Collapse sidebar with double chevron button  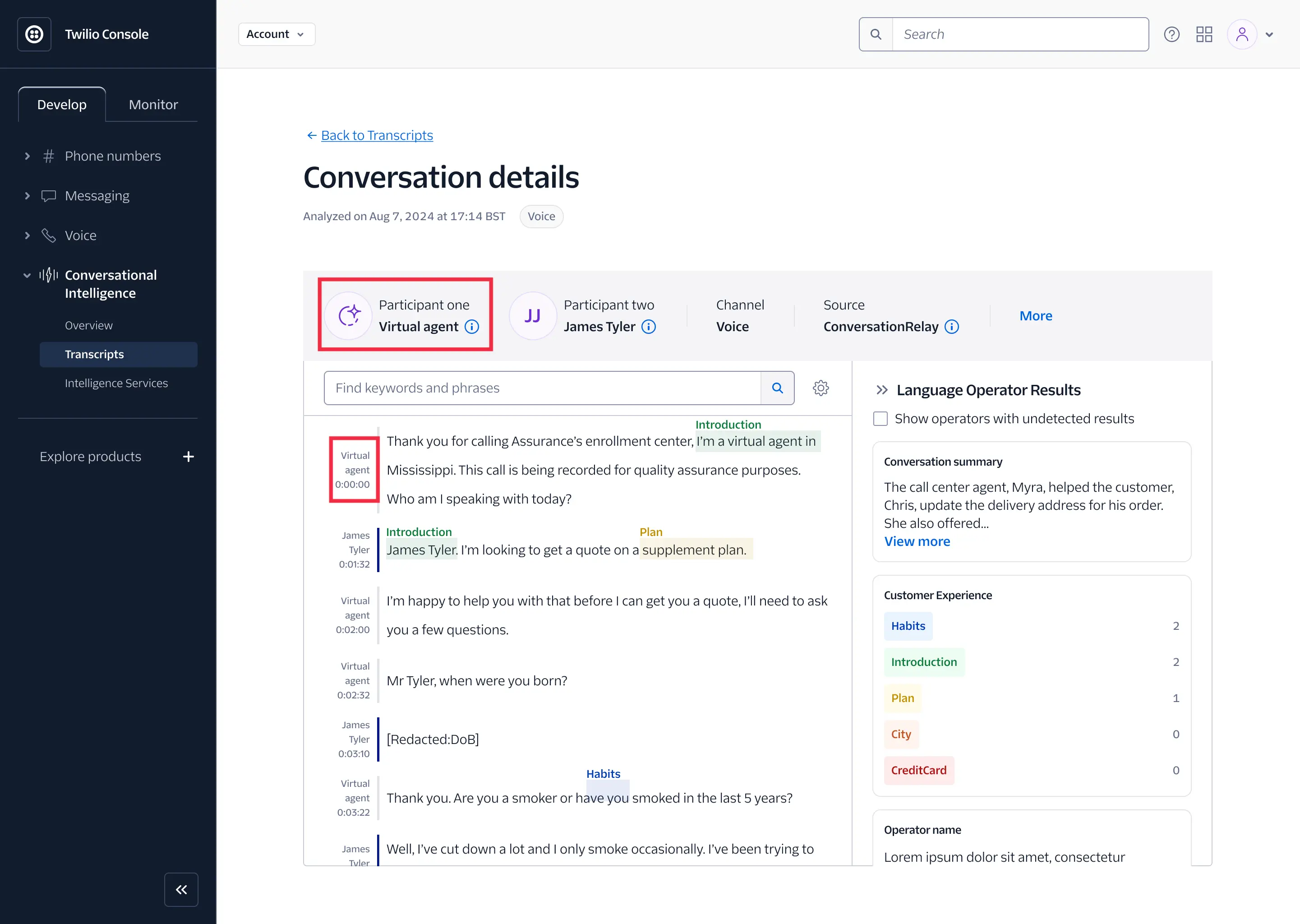(181, 889)
